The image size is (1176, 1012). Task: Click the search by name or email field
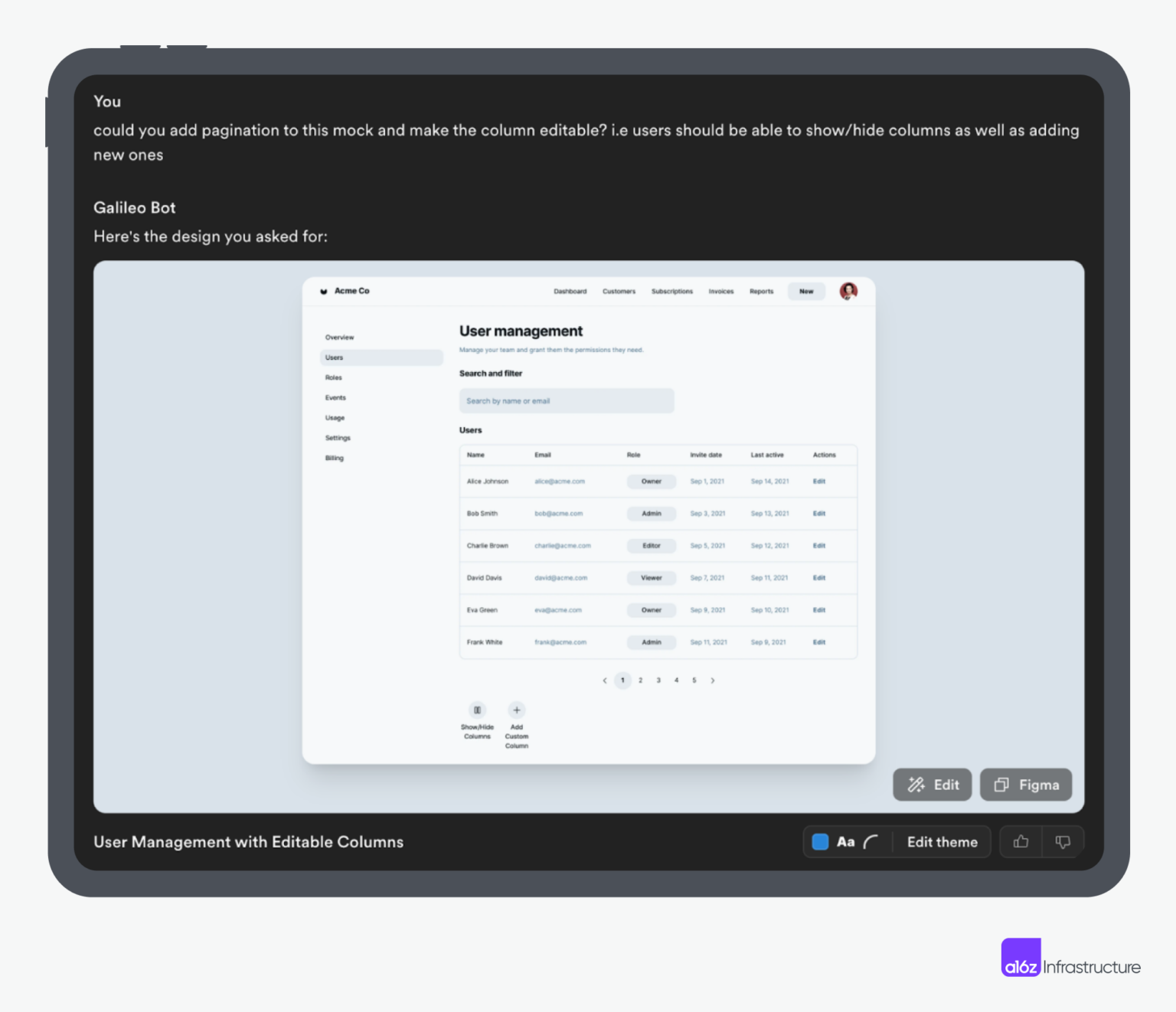coord(566,400)
